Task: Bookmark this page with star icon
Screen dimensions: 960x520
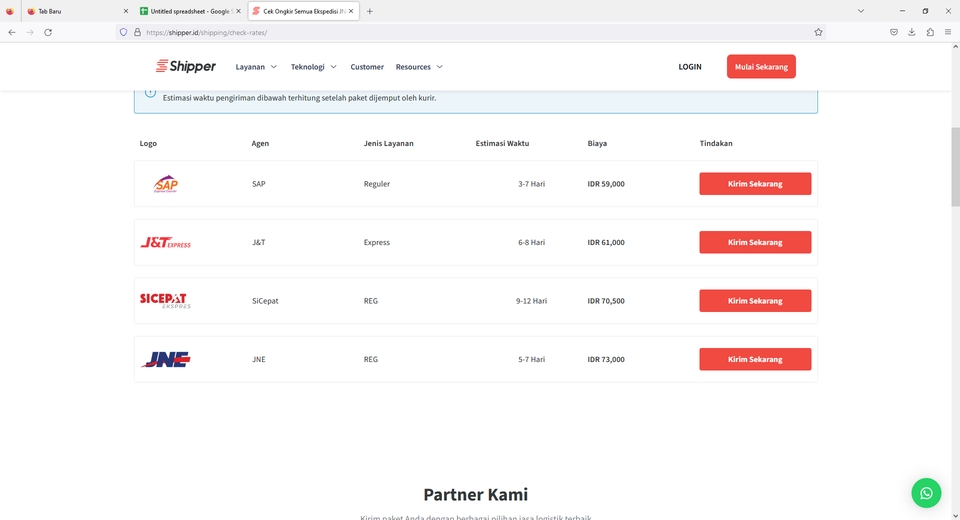Action: 818,32
